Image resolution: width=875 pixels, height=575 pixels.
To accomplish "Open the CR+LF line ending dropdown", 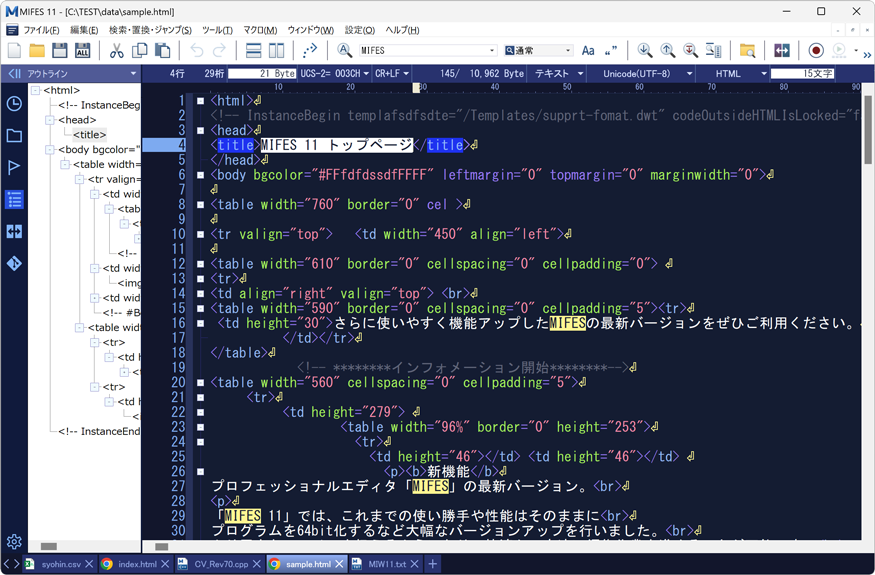I will coord(391,74).
